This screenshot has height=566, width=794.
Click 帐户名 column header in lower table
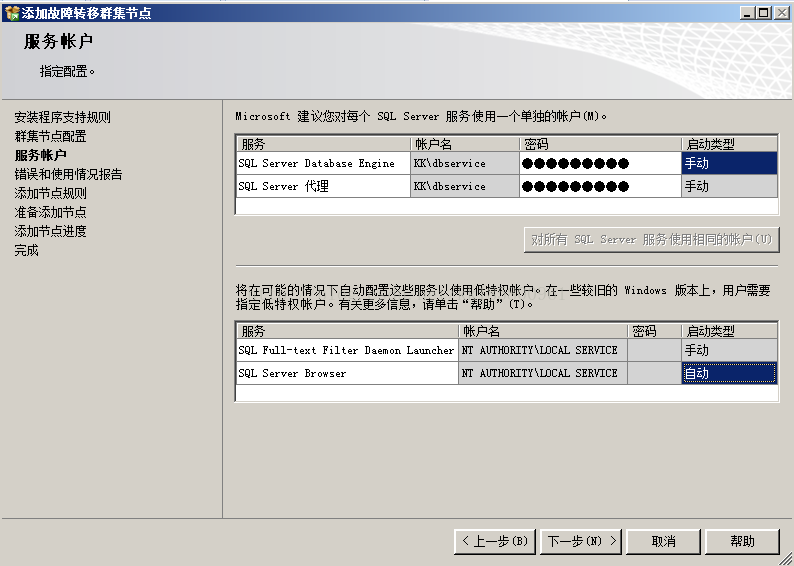(x=543, y=331)
